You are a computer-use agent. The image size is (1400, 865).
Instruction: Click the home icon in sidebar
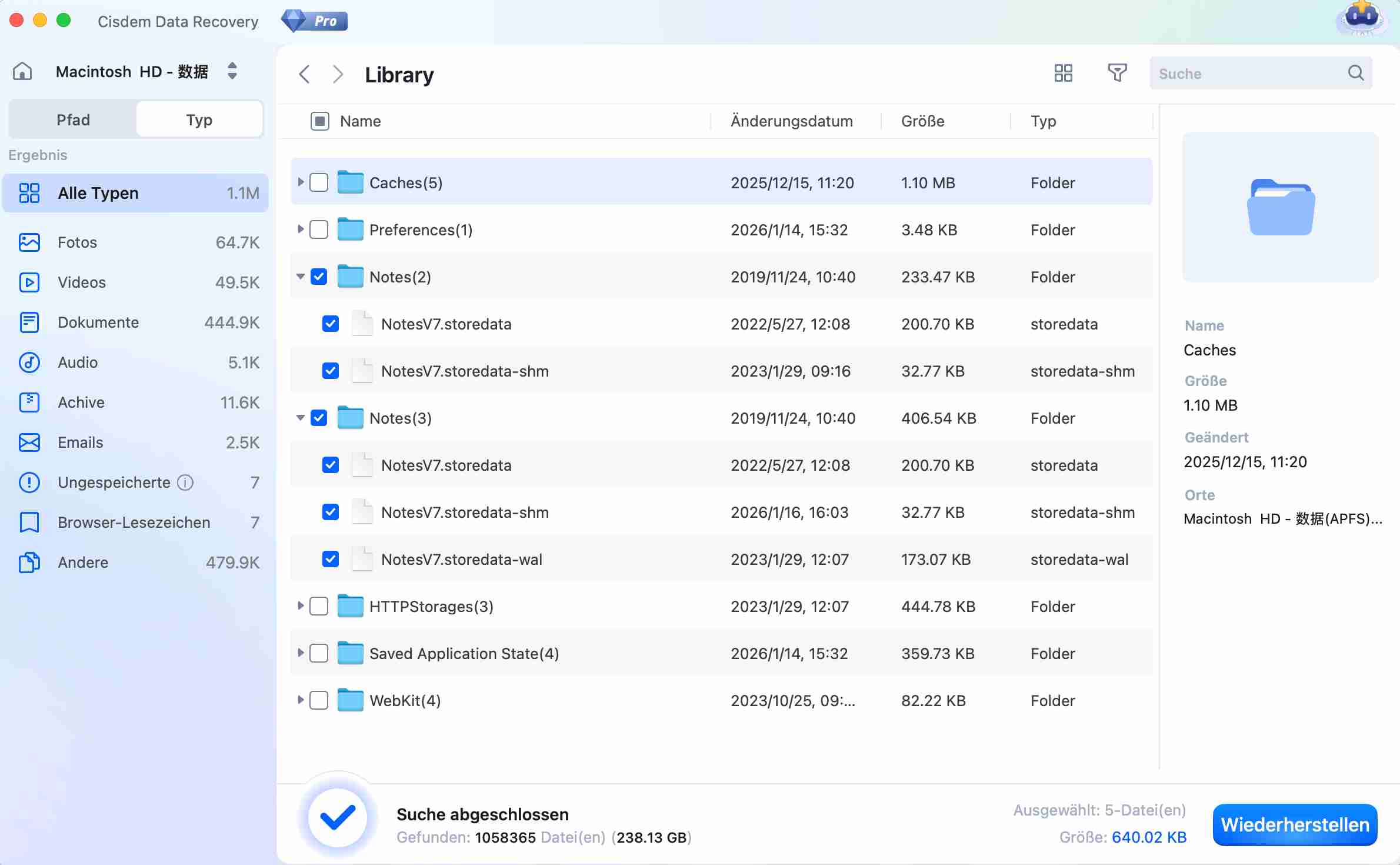pyautogui.click(x=22, y=72)
